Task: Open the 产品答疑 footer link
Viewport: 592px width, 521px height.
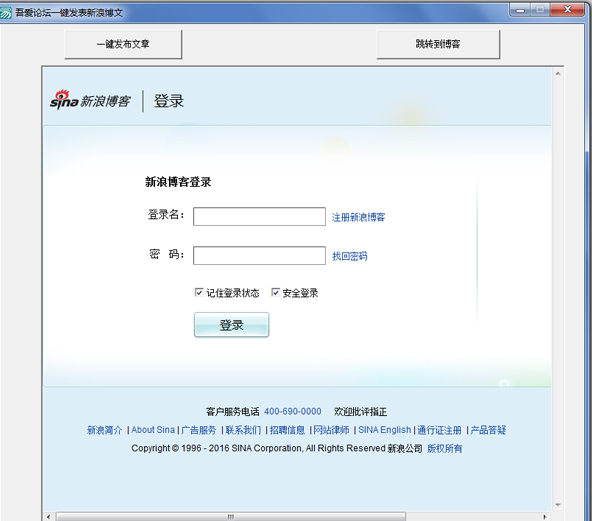Action: 488,430
